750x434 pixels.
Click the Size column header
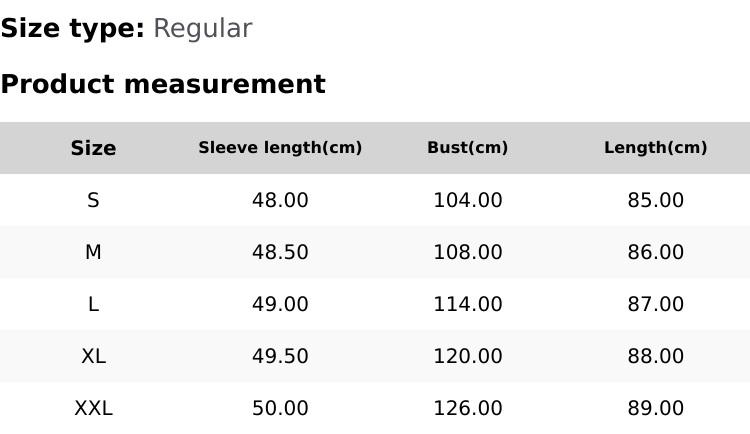[x=93, y=148]
